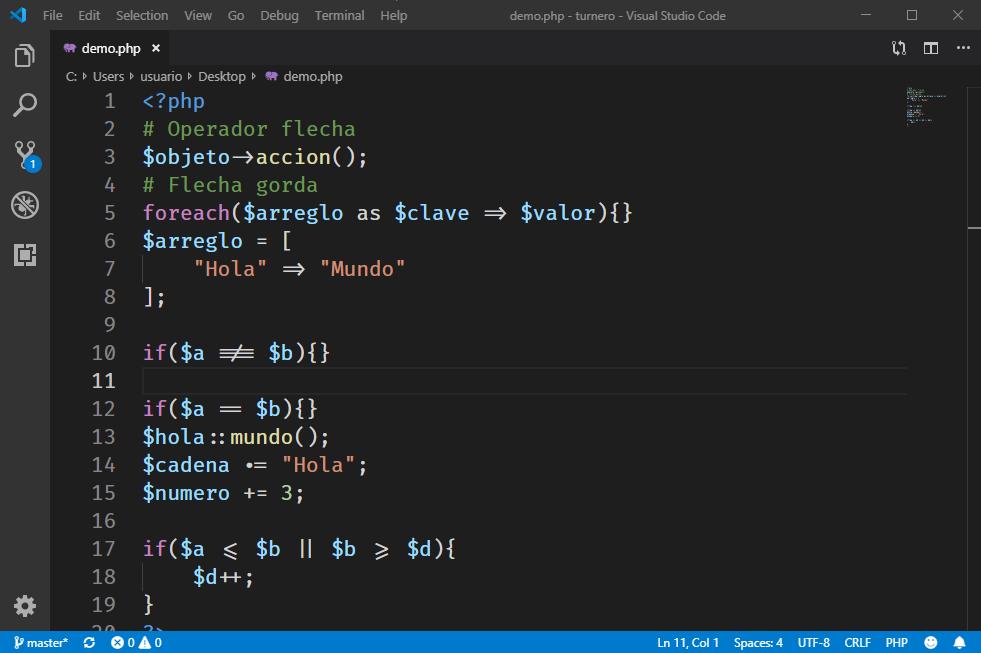Open problems panel via errors and warnings count

[136, 642]
